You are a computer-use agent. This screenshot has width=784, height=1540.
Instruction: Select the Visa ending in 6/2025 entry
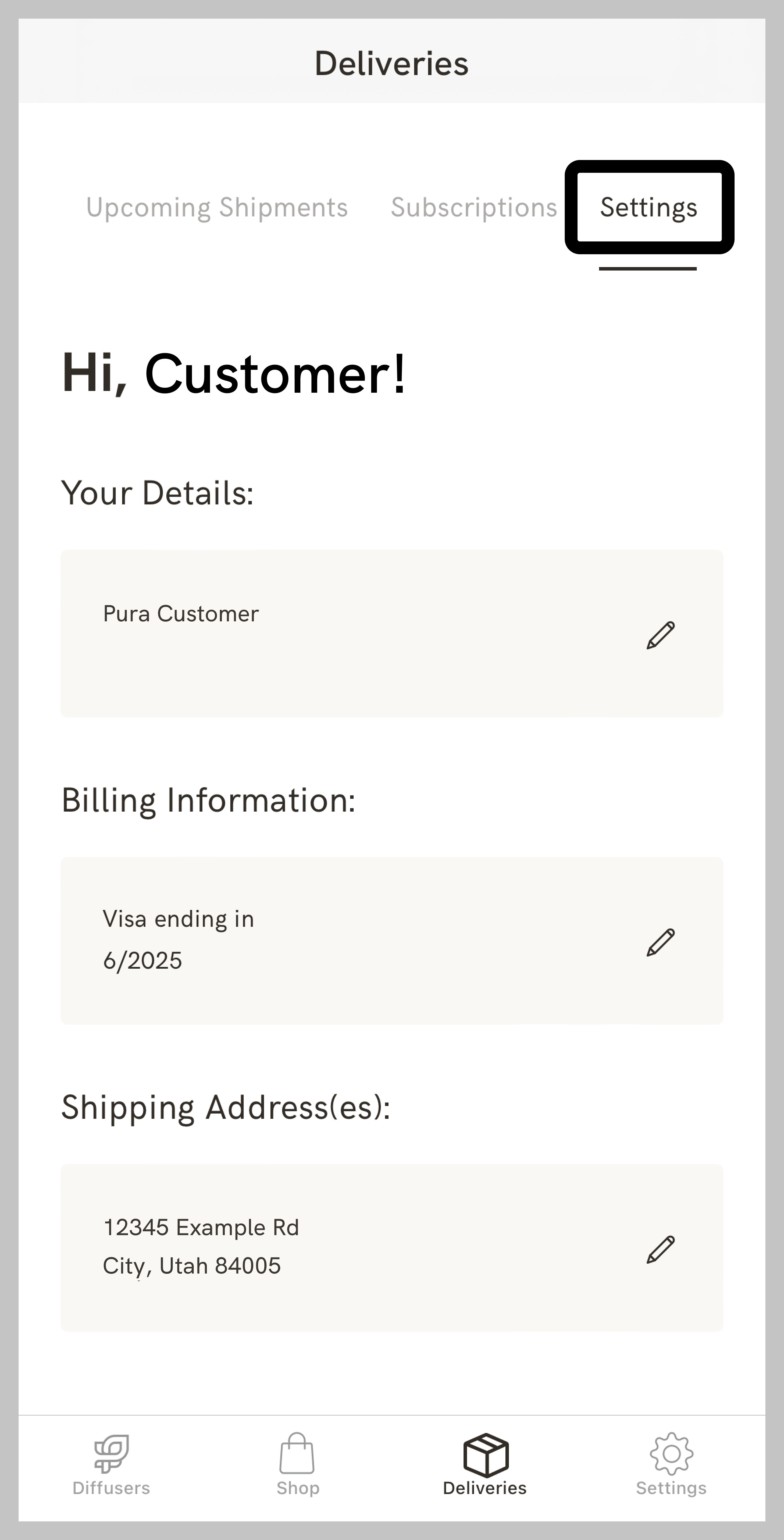(178, 939)
